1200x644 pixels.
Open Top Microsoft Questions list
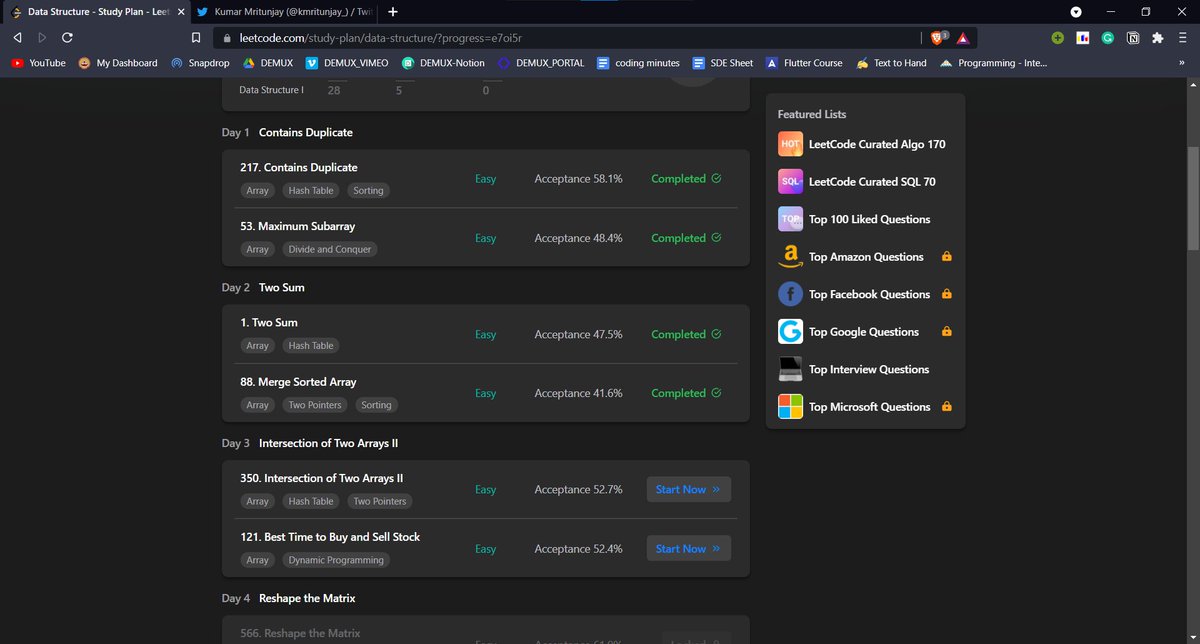[854, 407]
